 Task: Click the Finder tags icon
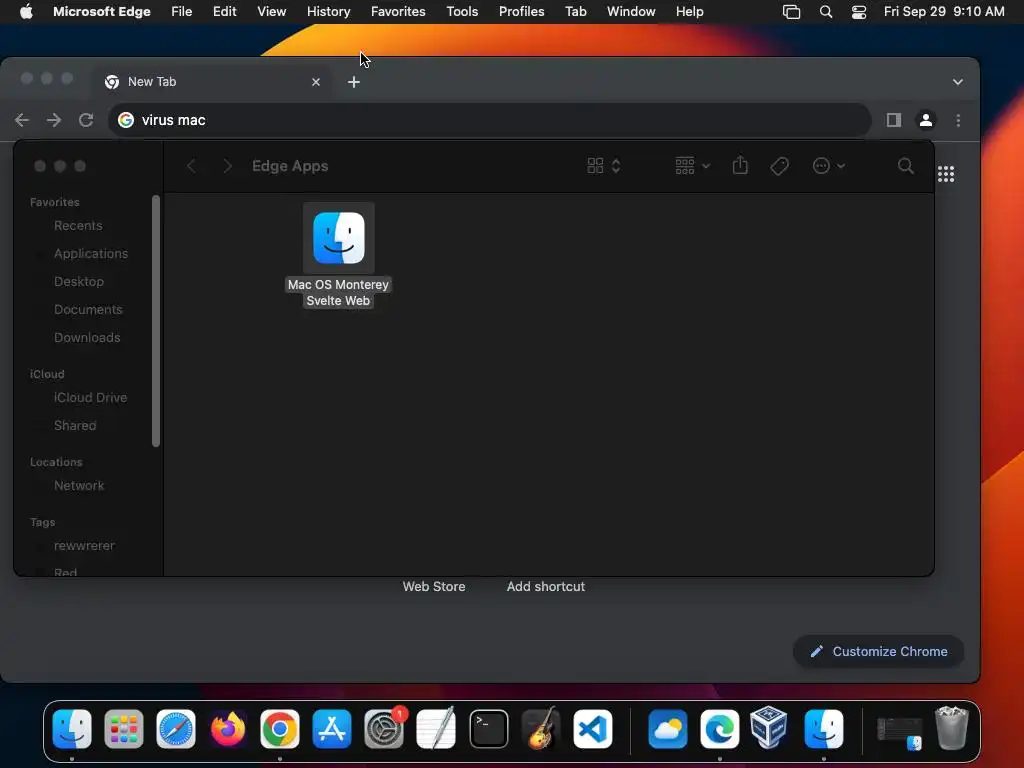pyautogui.click(x=779, y=166)
